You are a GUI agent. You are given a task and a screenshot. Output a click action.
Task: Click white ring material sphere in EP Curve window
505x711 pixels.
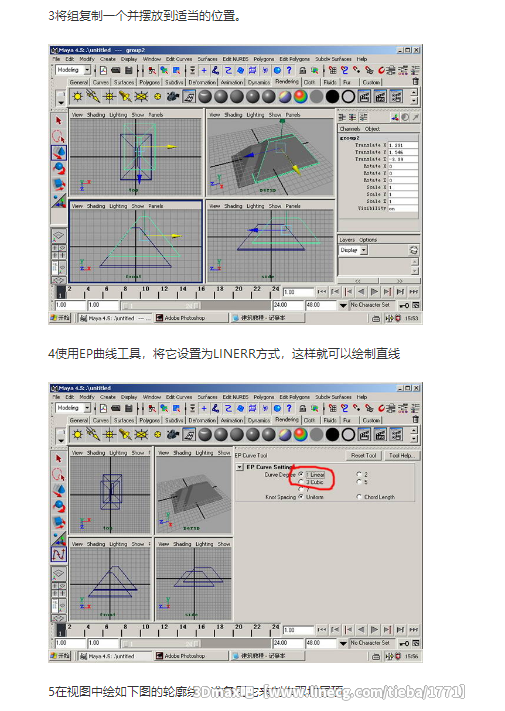click(348, 434)
